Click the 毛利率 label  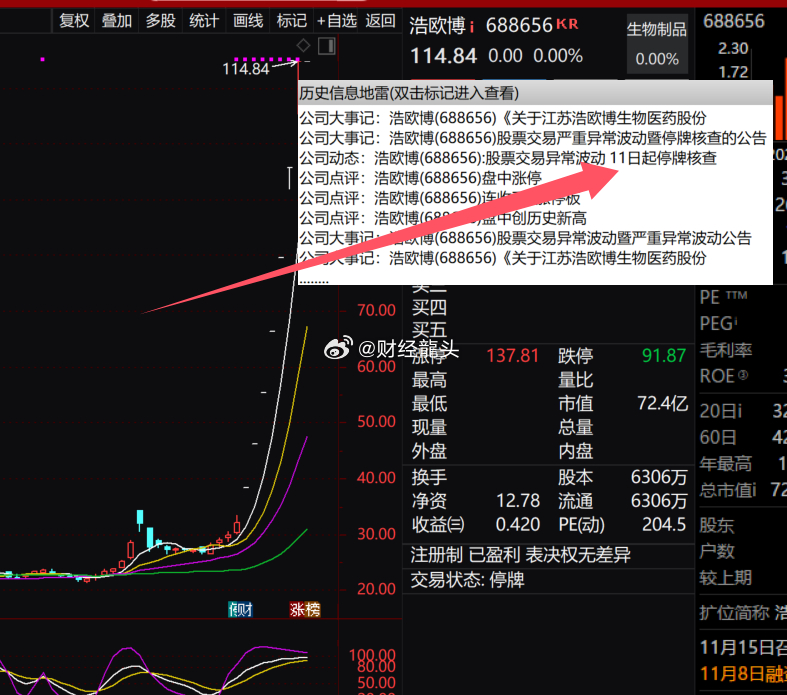pyautogui.click(x=726, y=350)
